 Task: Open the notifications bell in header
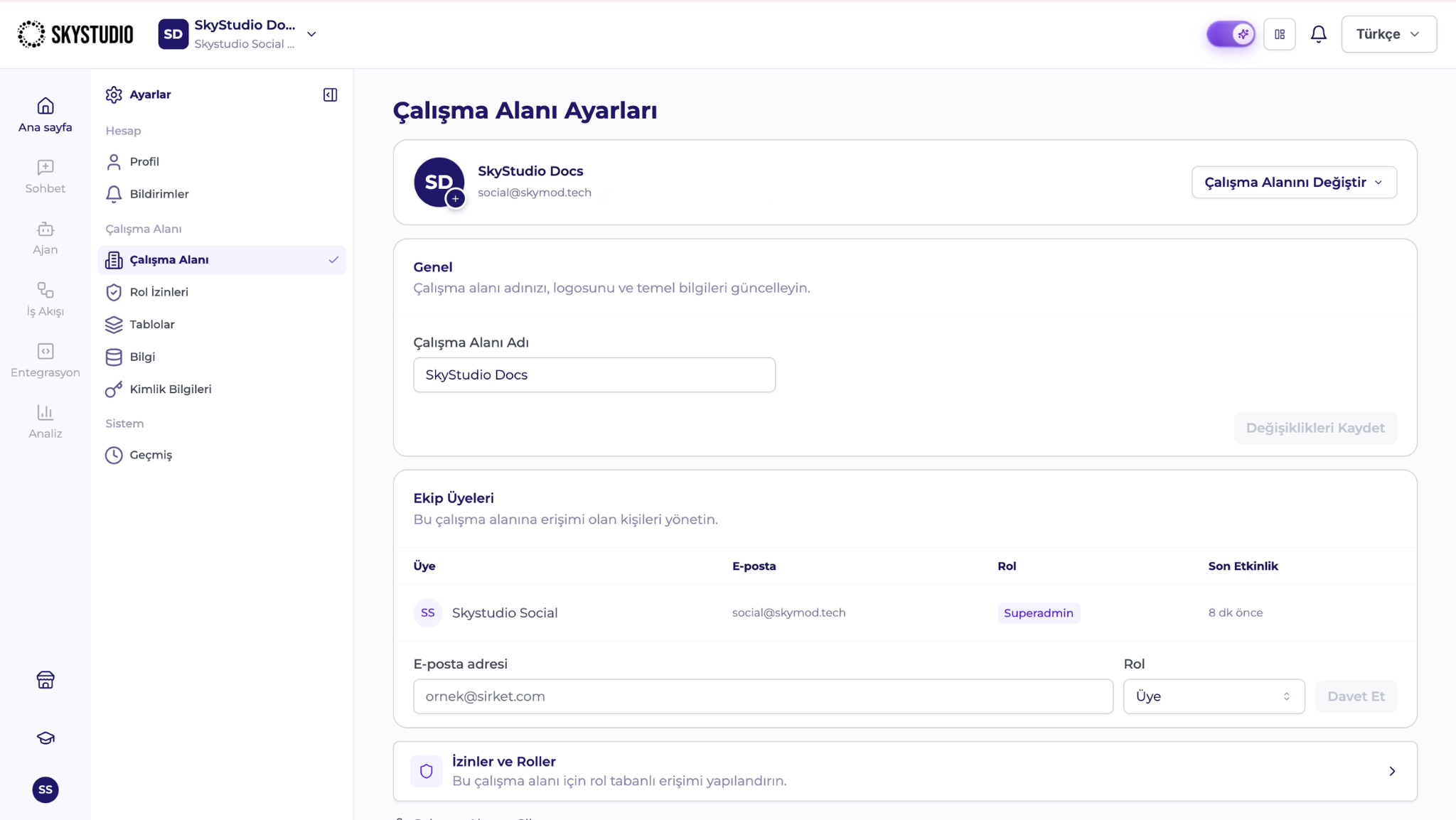click(1319, 34)
